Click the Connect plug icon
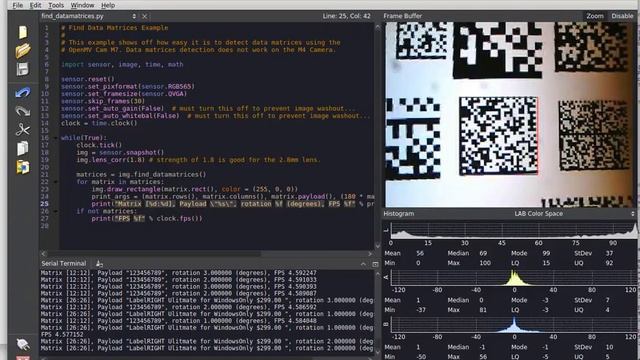Screen dimensions: 640x360 pyautogui.click(x=23, y=345)
